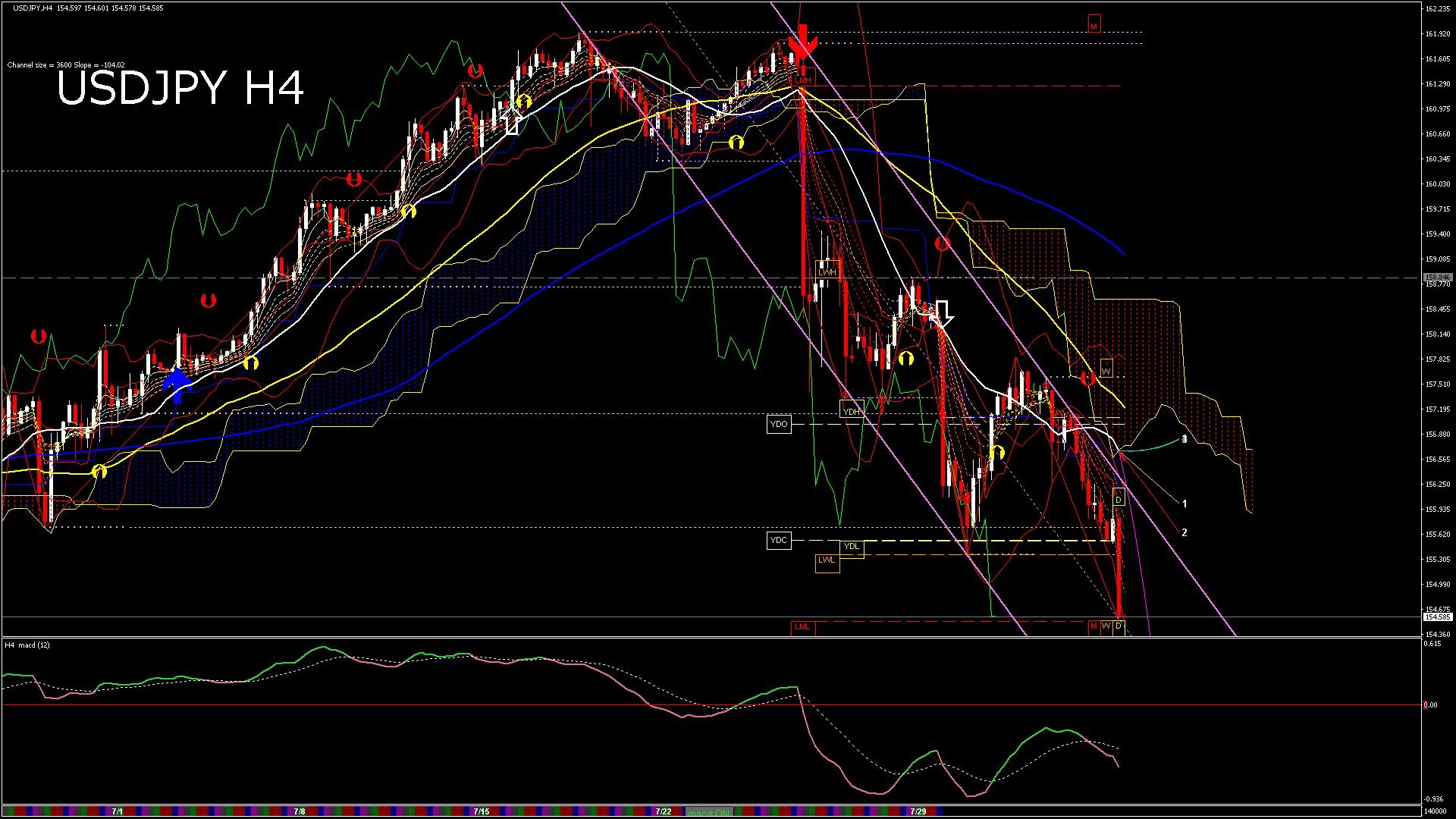The width and height of the screenshot is (1456, 819).
Task: Select the yellow YDH label box
Action: coord(851,411)
